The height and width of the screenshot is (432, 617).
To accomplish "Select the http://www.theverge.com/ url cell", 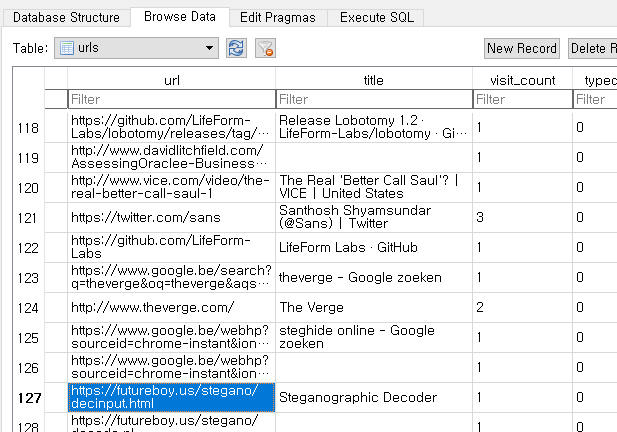I will pyautogui.click(x=172, y=308).
